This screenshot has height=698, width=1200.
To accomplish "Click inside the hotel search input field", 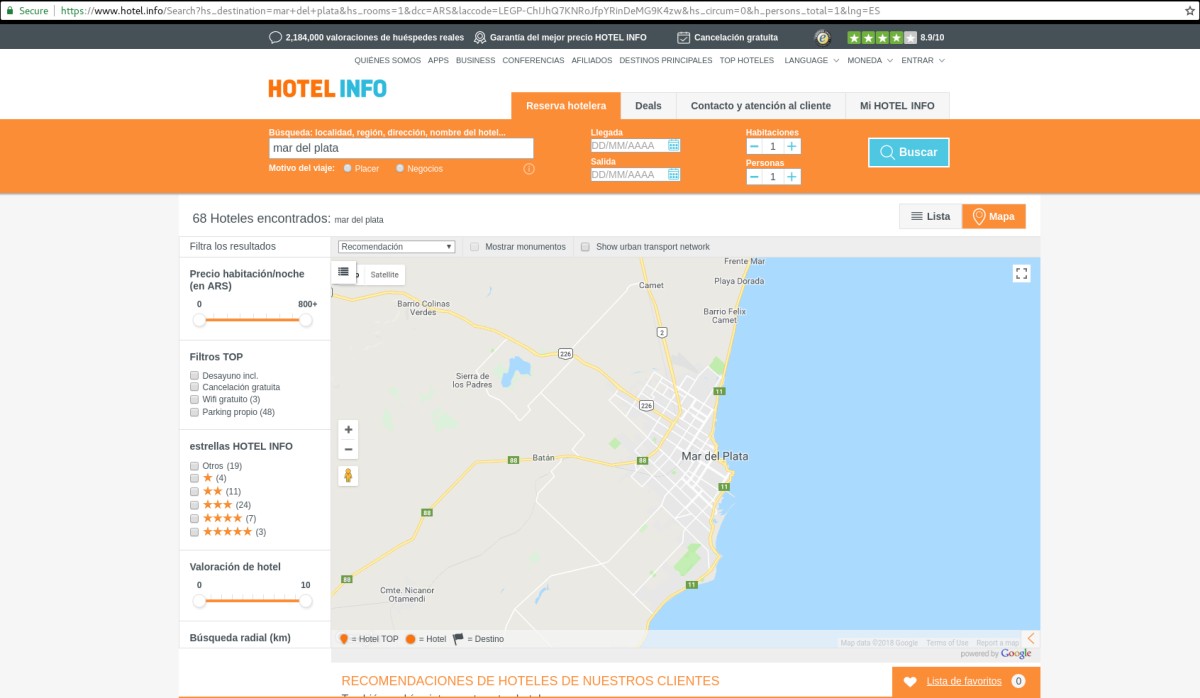I will 399,148.
